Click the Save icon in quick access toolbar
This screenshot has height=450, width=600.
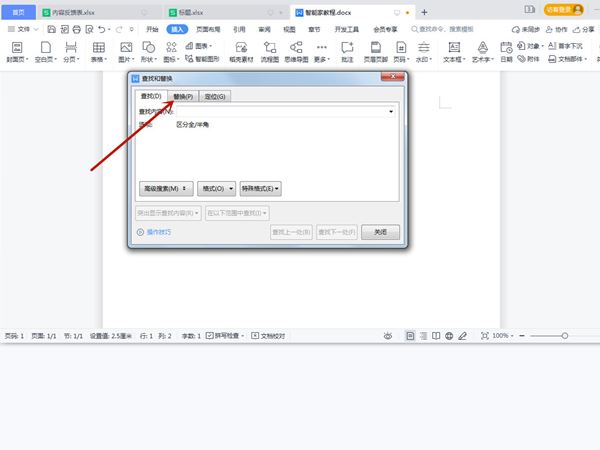coord(51,29)
